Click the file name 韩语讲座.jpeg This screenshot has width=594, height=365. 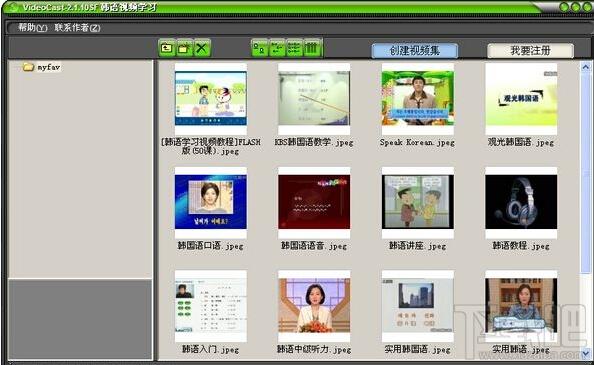[x=417, y=246]
